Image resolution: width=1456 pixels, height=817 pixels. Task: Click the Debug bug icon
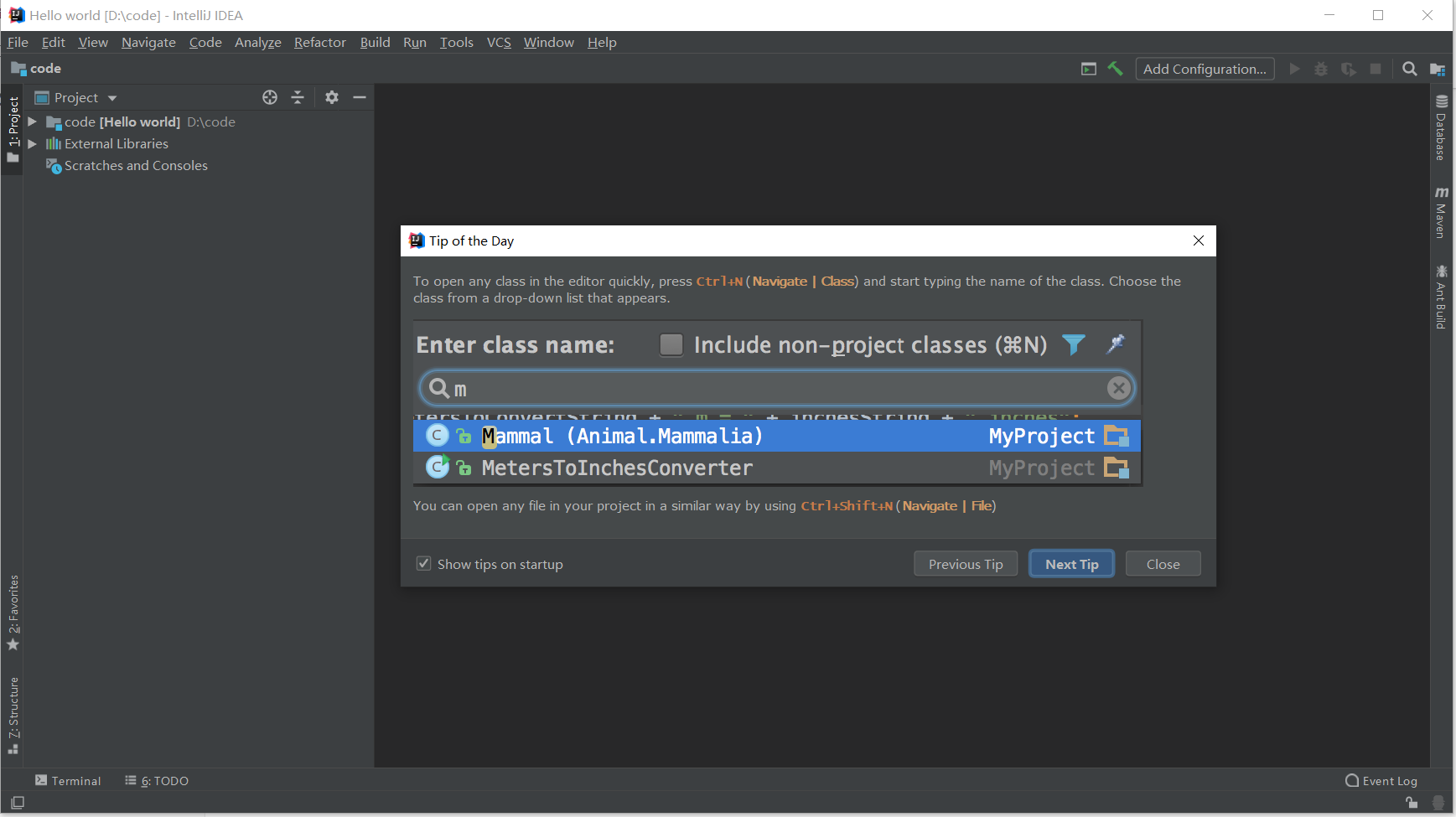pos(1321,69)
